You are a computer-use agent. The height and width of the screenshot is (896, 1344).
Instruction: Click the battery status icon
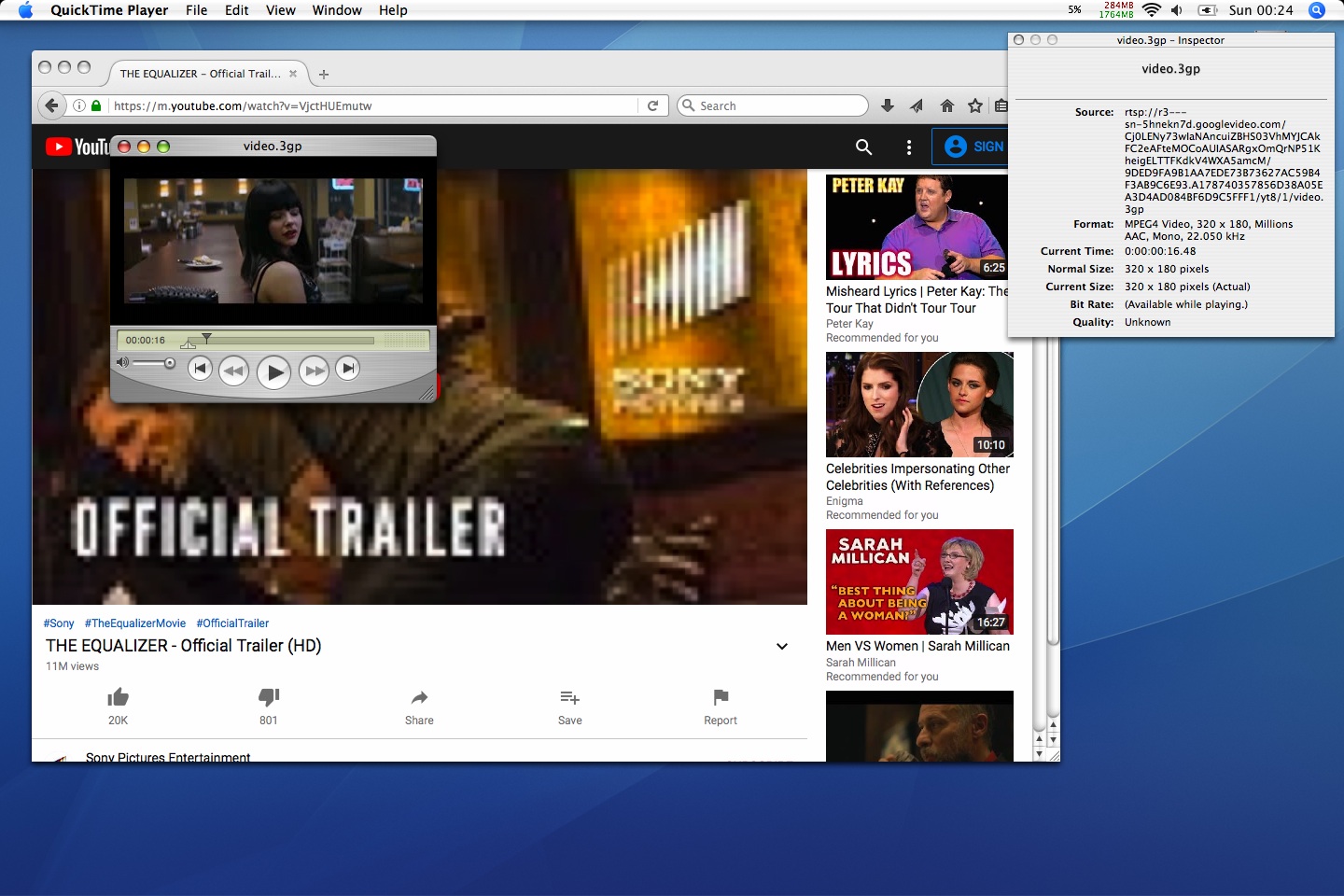(1208, 10)
